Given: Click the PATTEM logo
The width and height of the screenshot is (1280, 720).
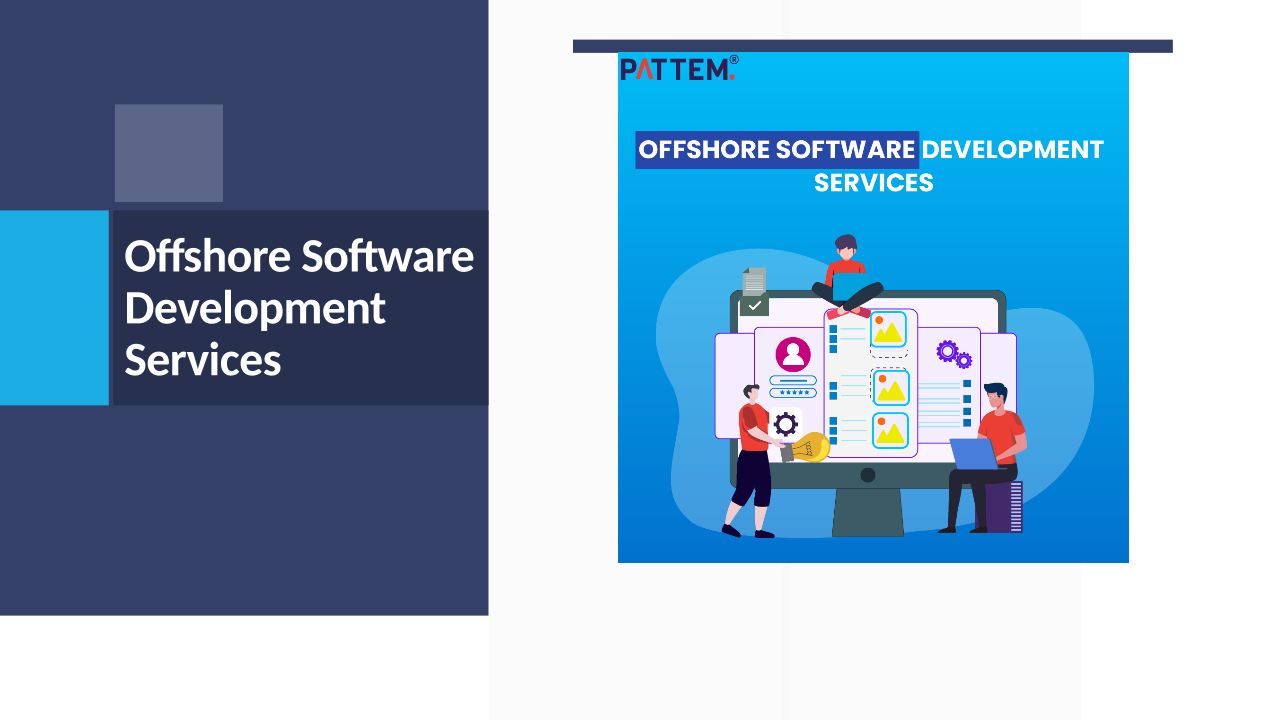Looking at the screenshot, I should pos(678,68).
